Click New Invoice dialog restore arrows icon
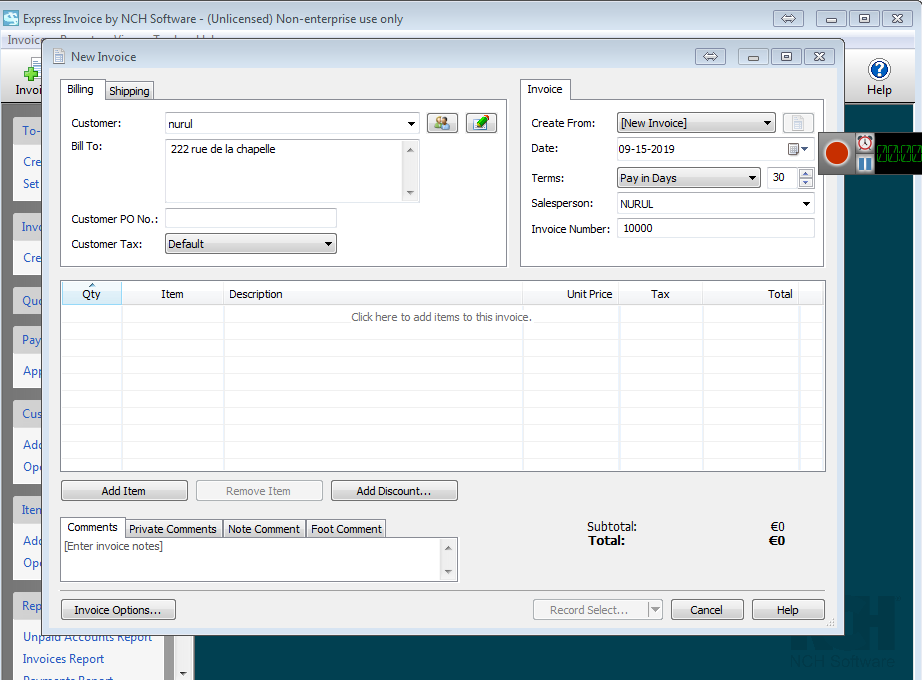 [710, 56]
